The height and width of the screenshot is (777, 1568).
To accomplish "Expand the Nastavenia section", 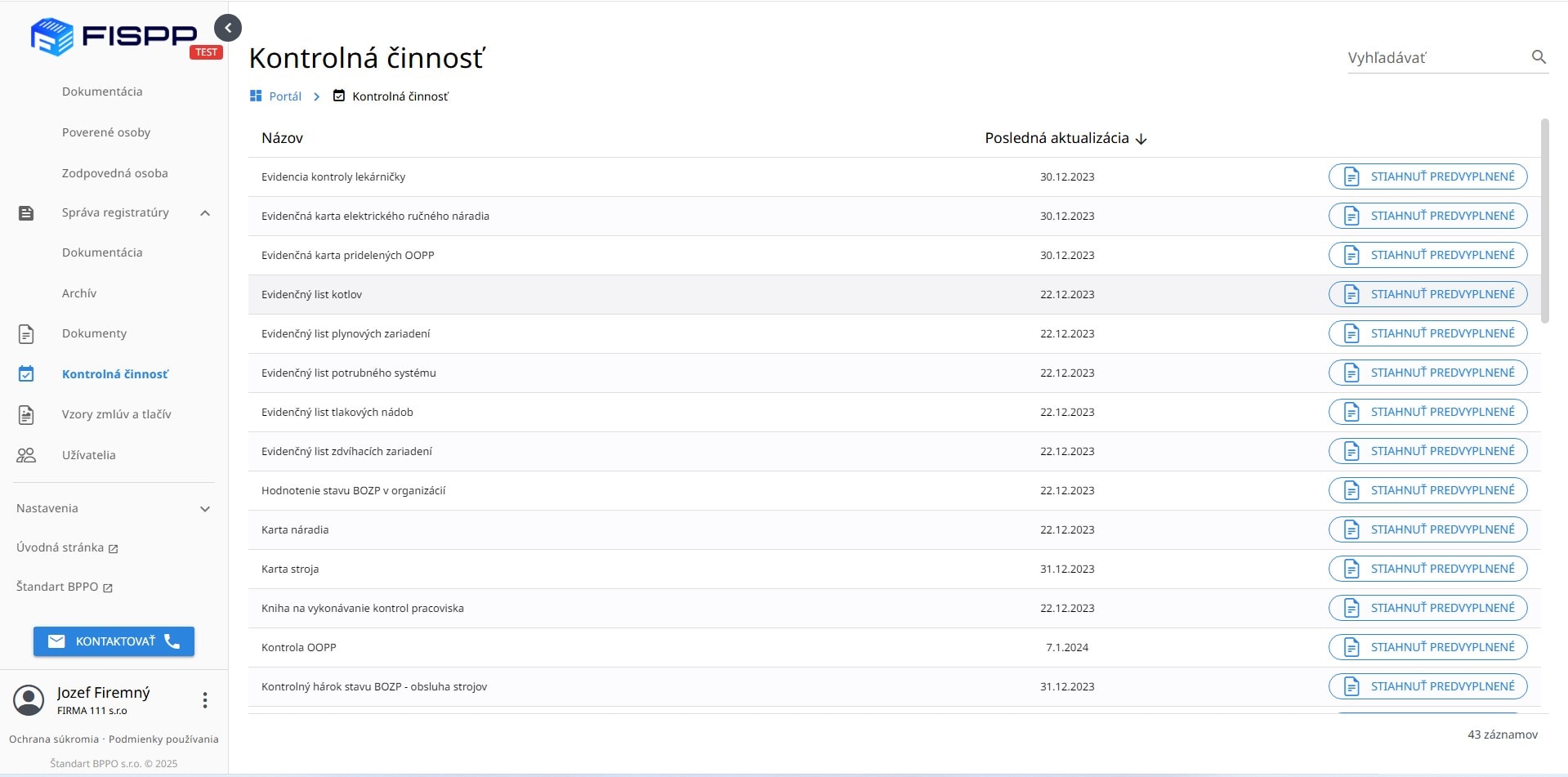I will [x=205, y=509].
